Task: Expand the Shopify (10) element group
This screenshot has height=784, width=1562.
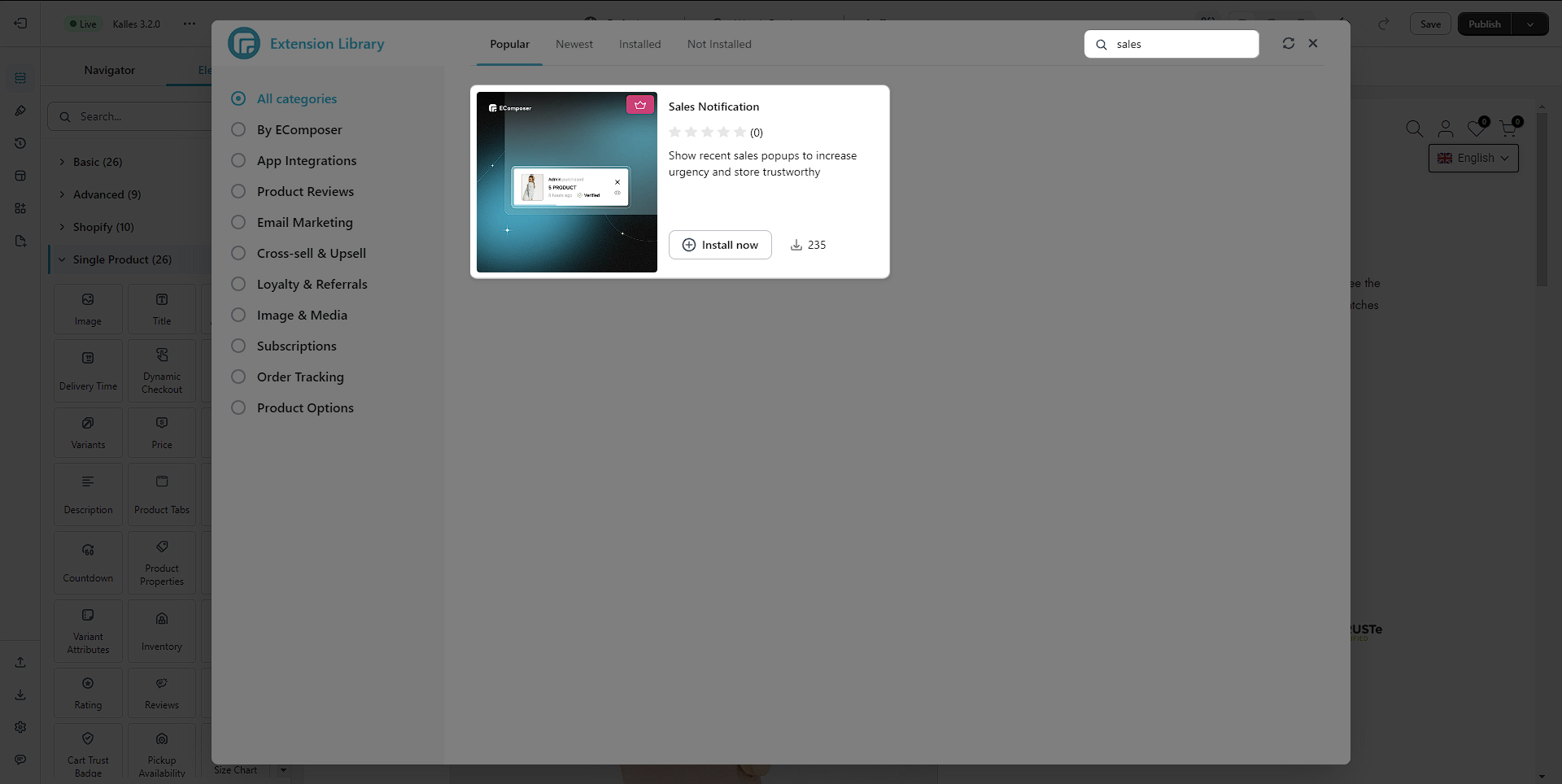Action: pyautogui.click(x=62, y=227)
